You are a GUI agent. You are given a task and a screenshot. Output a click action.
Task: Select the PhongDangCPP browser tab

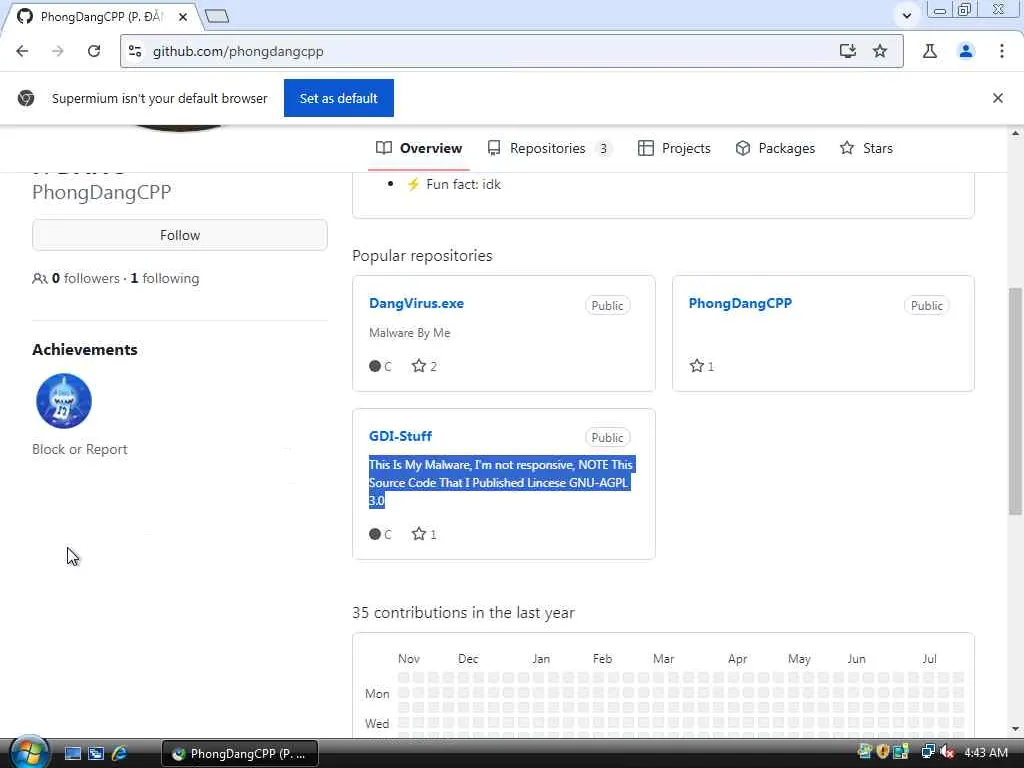[x=101, y=17]
